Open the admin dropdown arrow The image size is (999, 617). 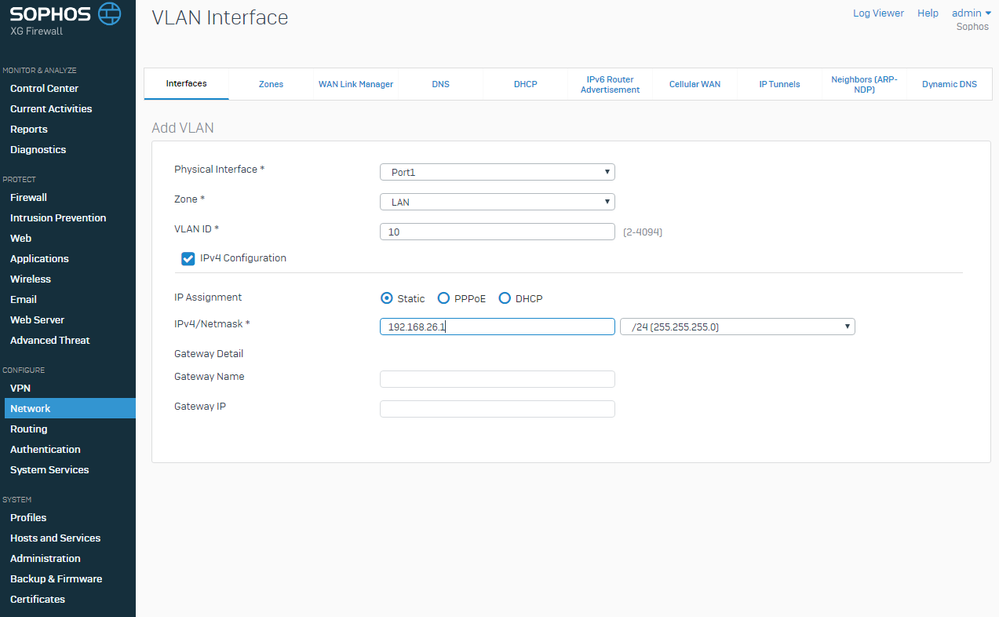(x=988, y=13)
